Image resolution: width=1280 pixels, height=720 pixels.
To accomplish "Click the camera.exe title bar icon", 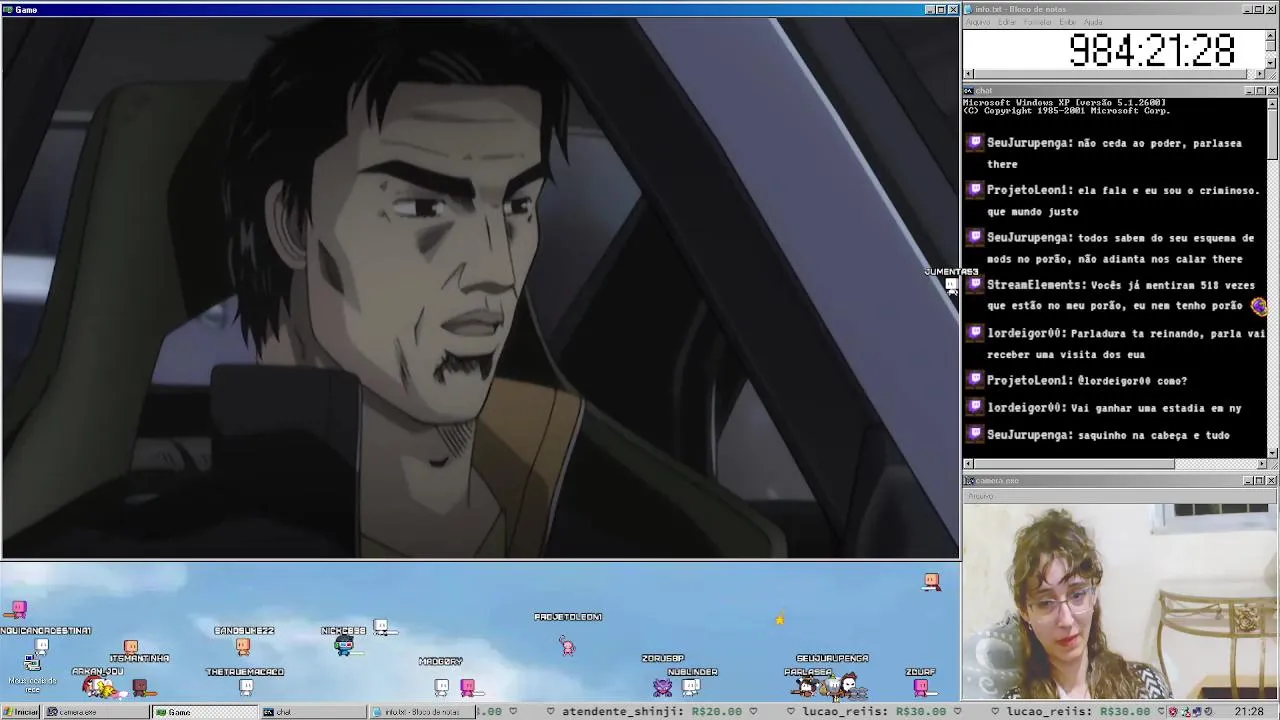I will 969,481.
